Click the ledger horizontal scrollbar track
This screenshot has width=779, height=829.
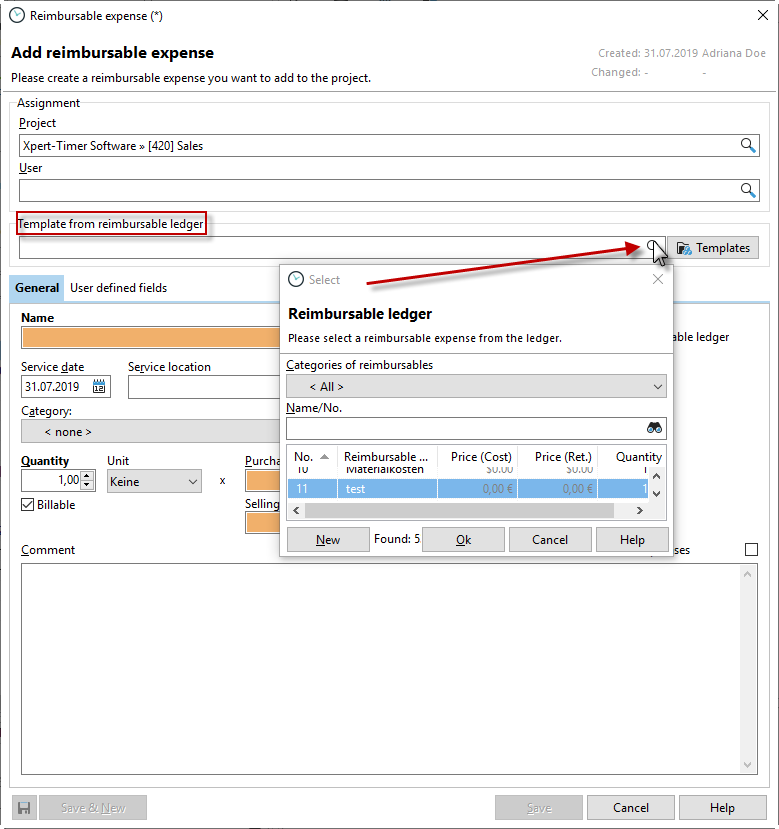[460, 511]
